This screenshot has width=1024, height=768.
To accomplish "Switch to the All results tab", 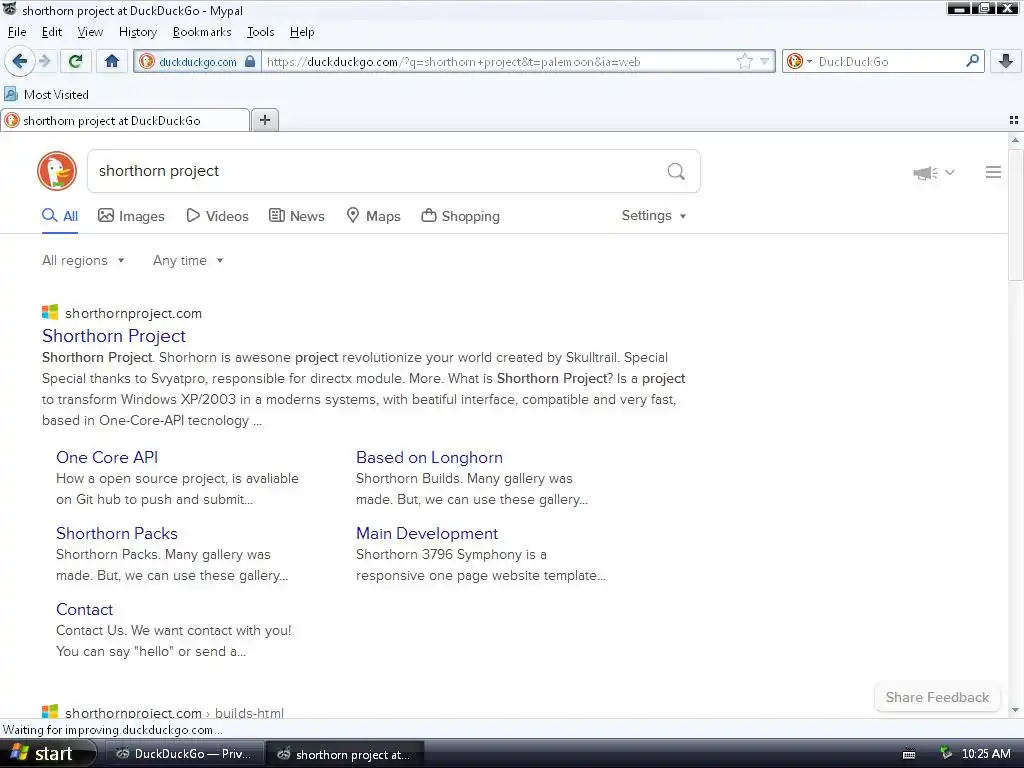I will [x=60, y=216].
